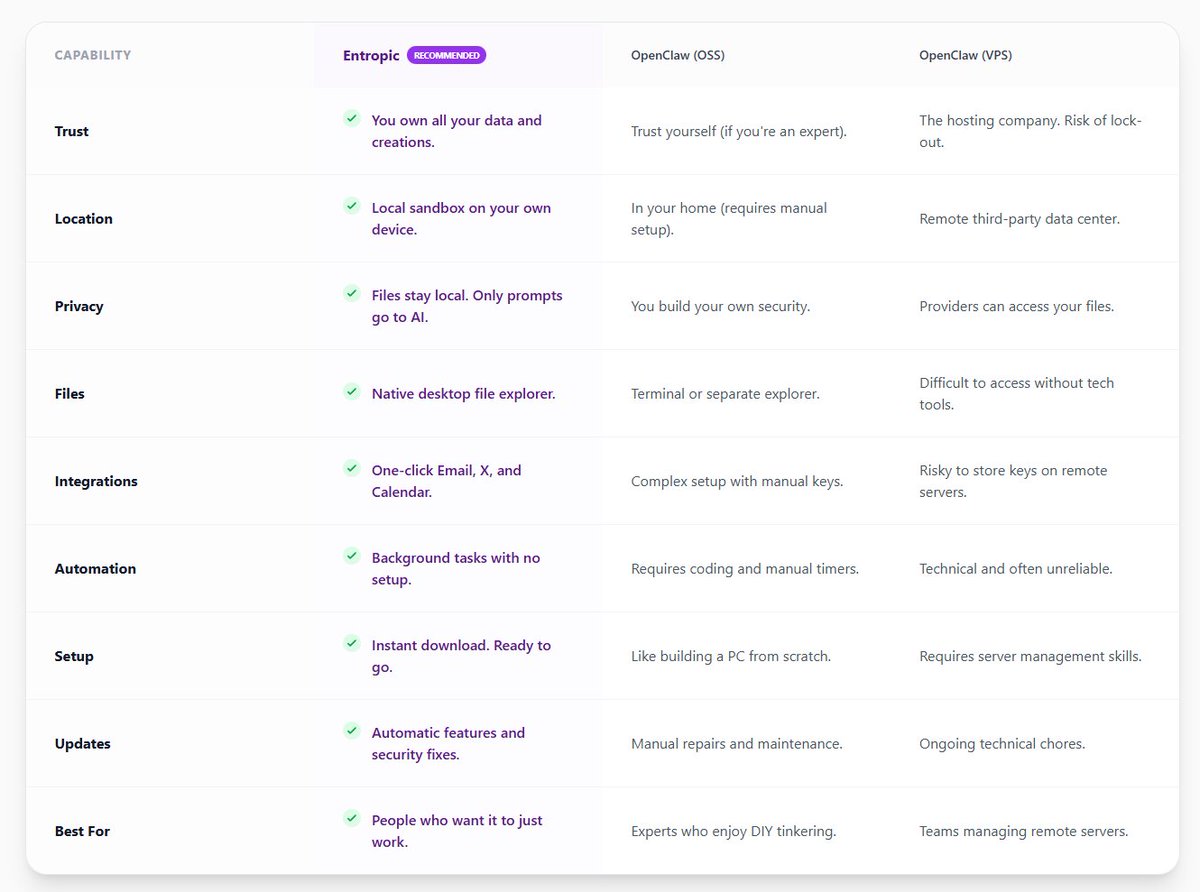Click the green check icon in the Privacy row
This screenshot has width=1200, height=892.
[x=352, y=293]
